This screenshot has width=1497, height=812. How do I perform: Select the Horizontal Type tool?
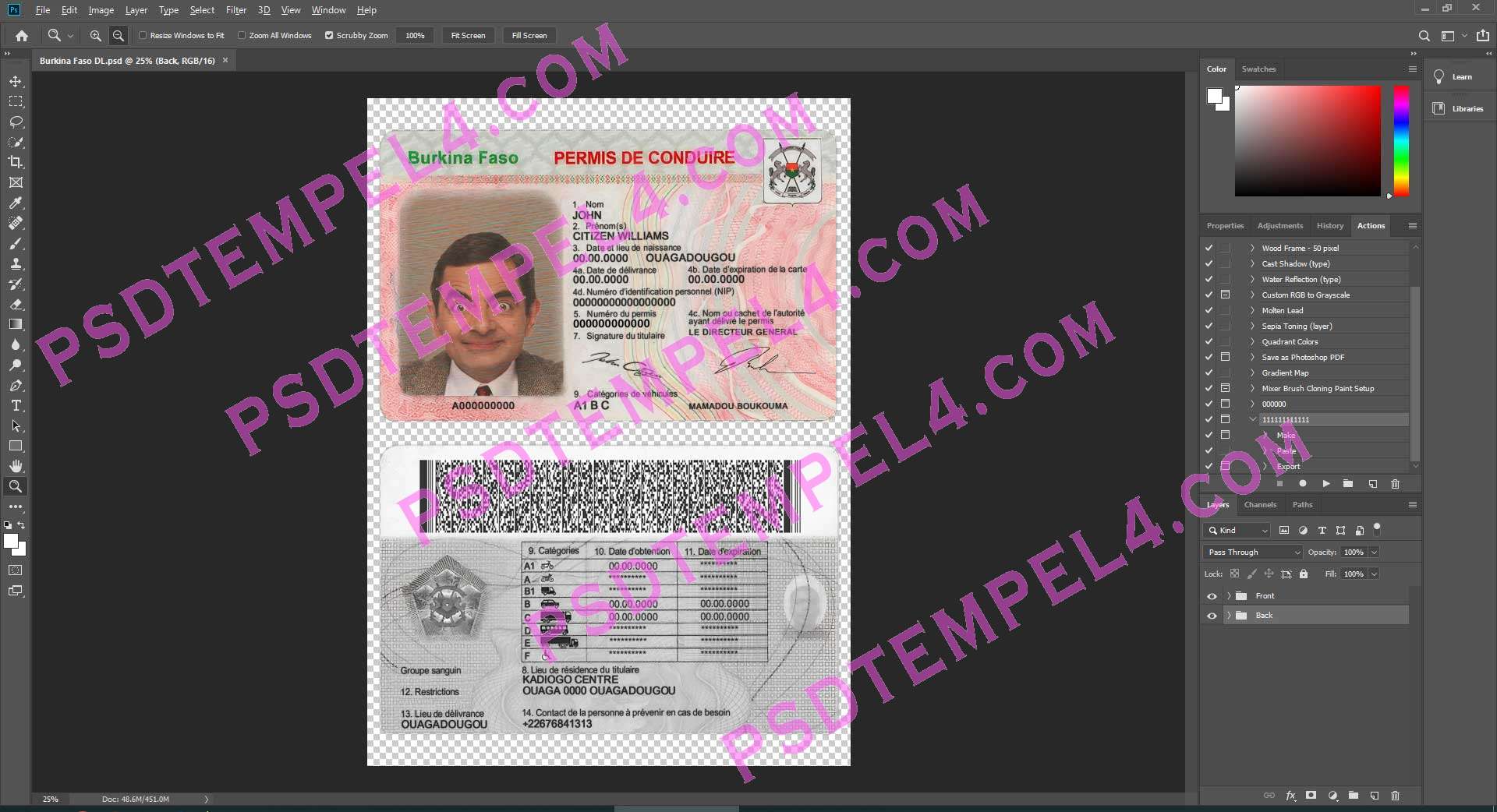(x=16, y=405)
